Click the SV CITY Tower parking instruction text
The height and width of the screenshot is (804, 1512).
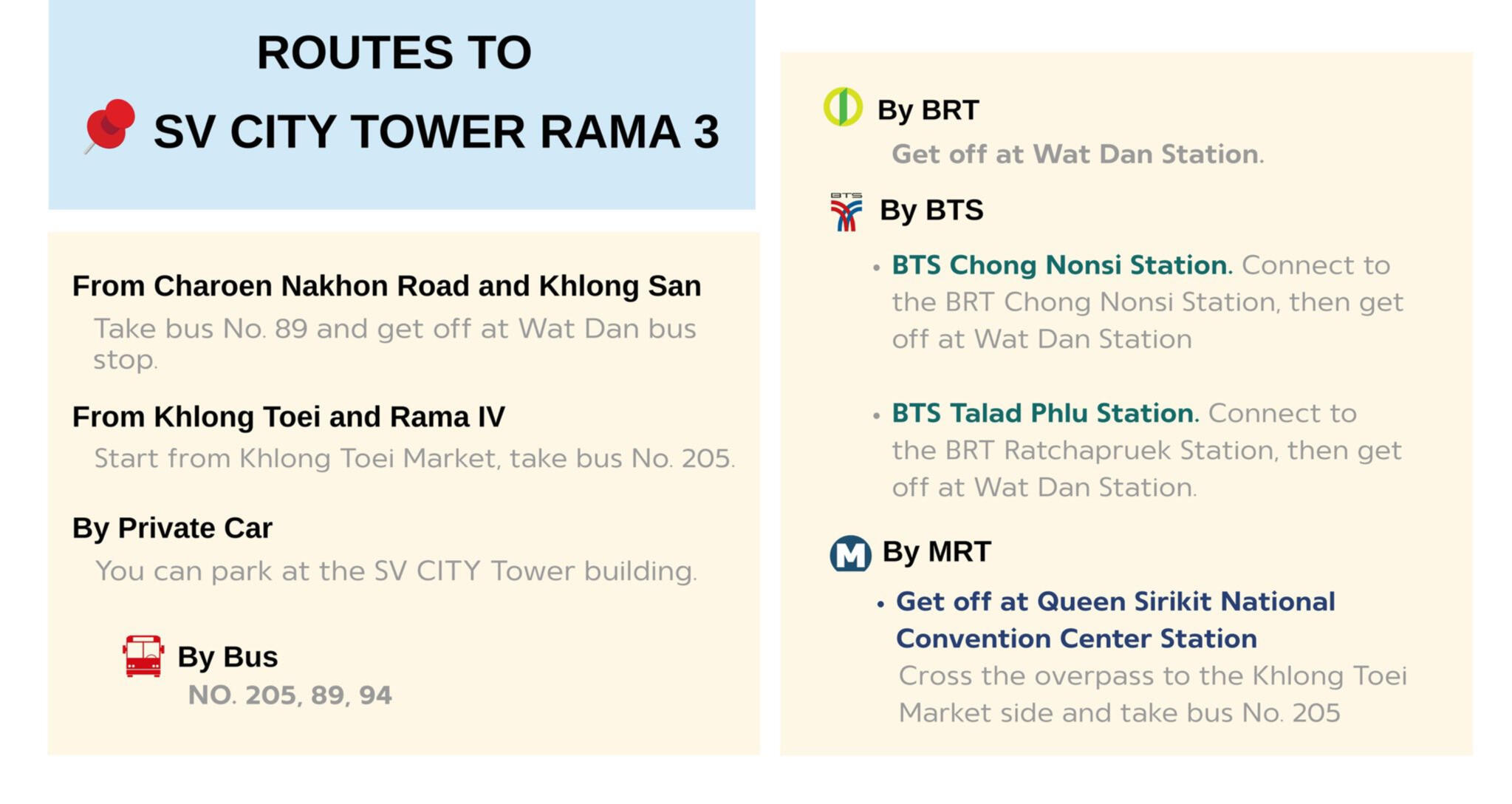396,571
